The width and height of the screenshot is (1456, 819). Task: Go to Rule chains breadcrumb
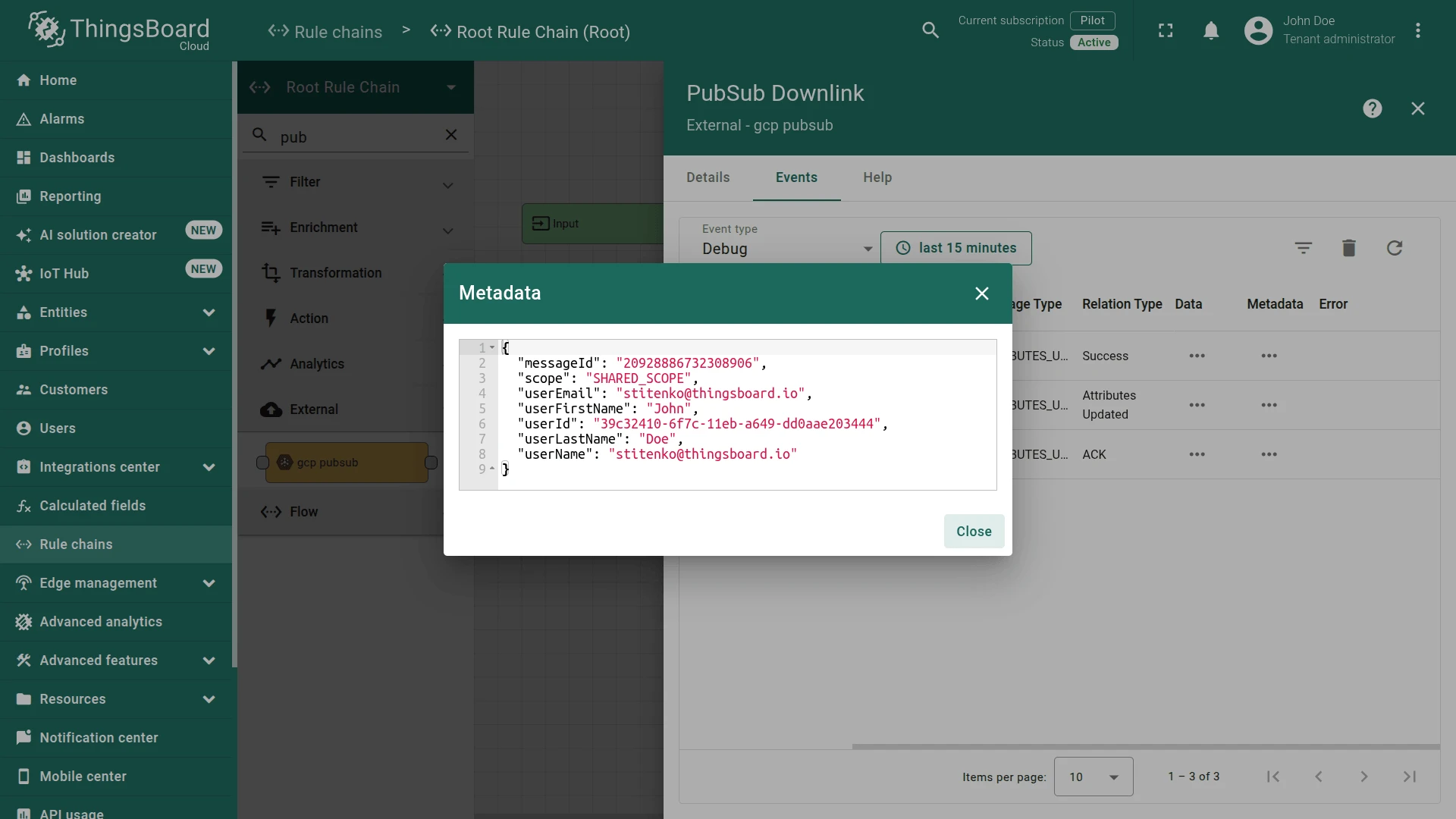click(325, 32)
